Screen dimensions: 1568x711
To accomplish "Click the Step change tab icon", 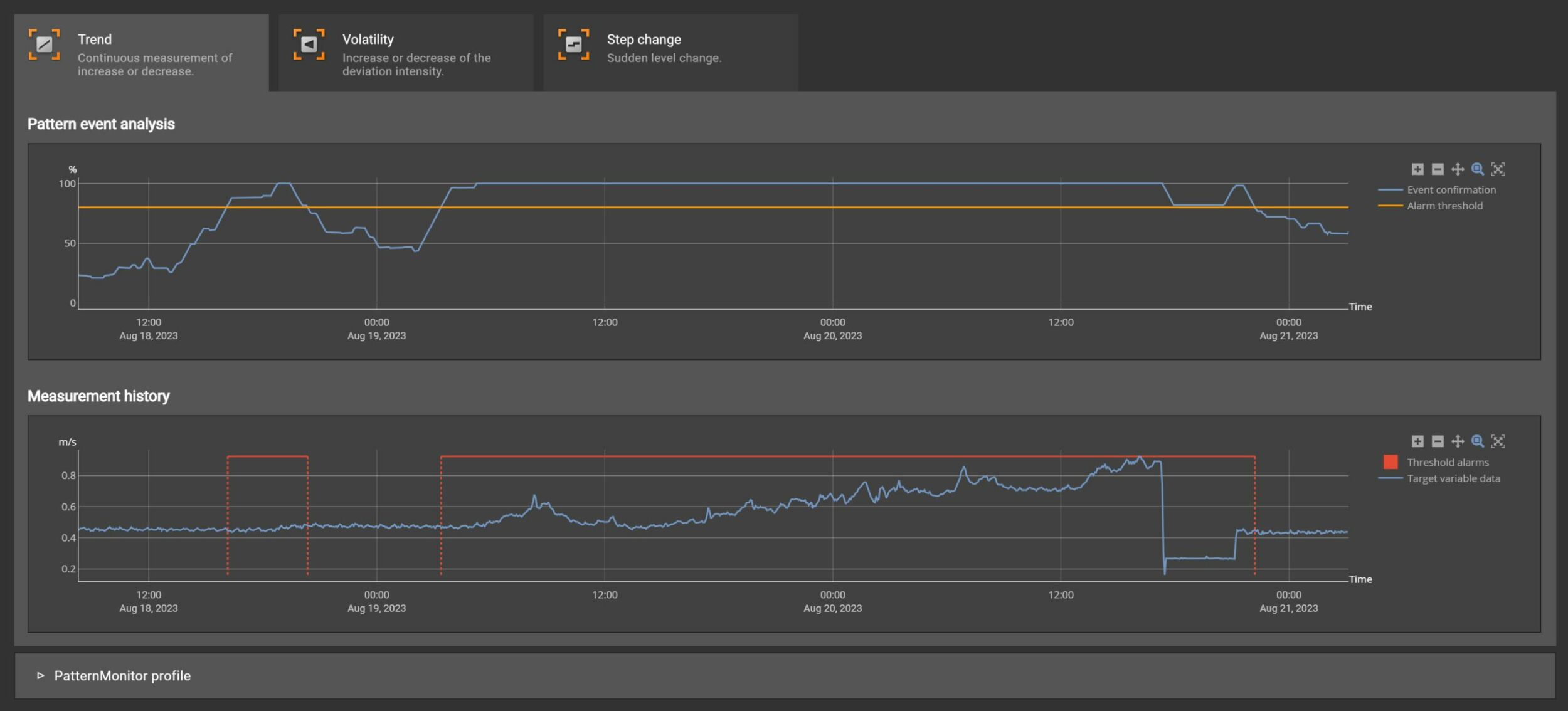I will [x=574, y=45].
